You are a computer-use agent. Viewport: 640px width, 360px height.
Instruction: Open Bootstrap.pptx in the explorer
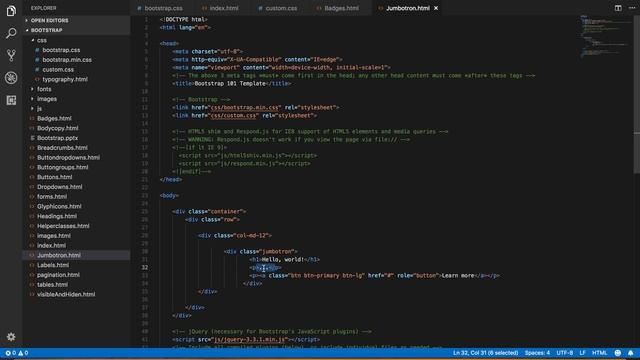(58, 138)
